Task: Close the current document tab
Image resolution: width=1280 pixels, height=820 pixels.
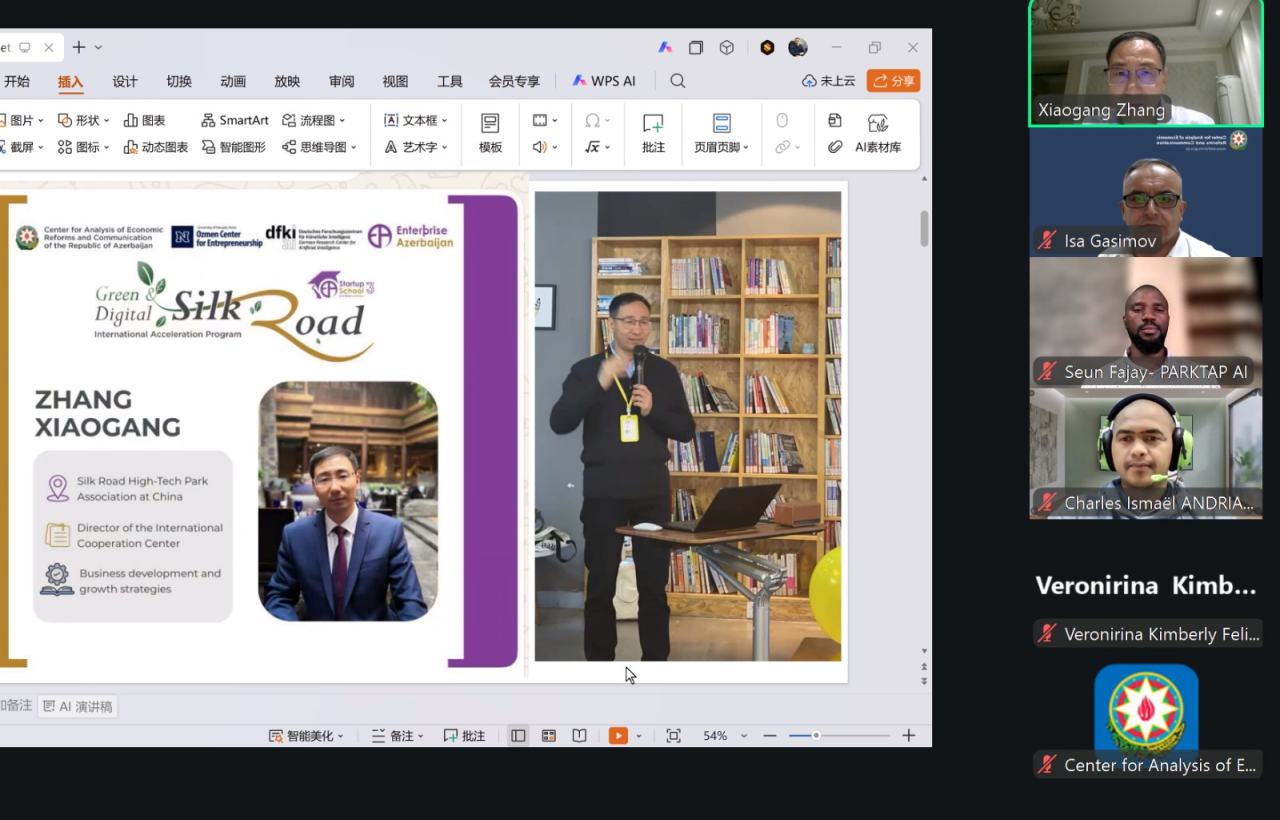Action: click(48, 47)
